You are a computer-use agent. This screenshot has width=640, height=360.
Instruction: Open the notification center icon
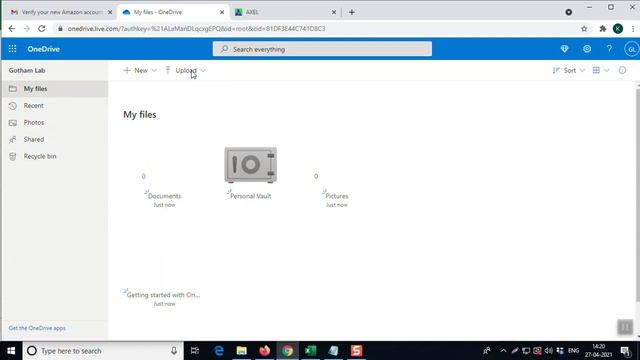[x=625, y=351]
